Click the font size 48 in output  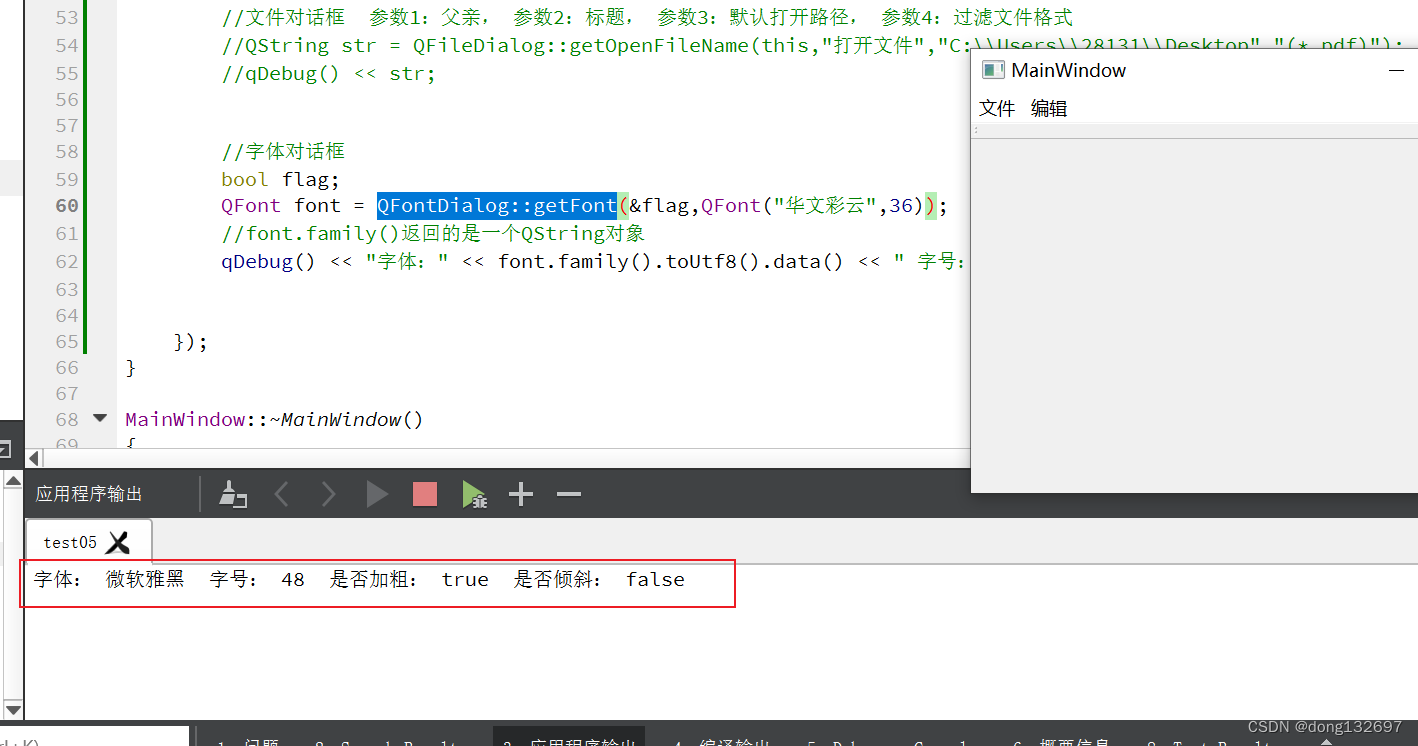(293, 579)
